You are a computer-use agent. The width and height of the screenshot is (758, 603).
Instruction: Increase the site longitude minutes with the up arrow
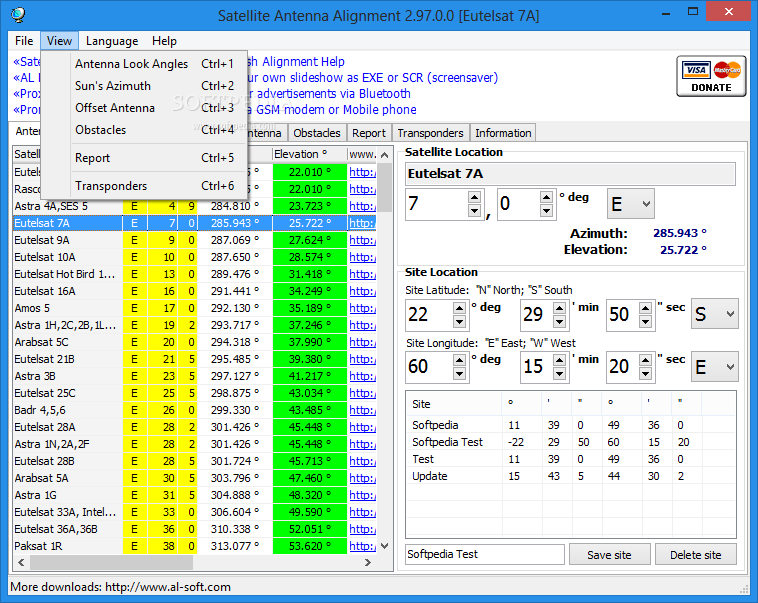click(x=559, y=360)
